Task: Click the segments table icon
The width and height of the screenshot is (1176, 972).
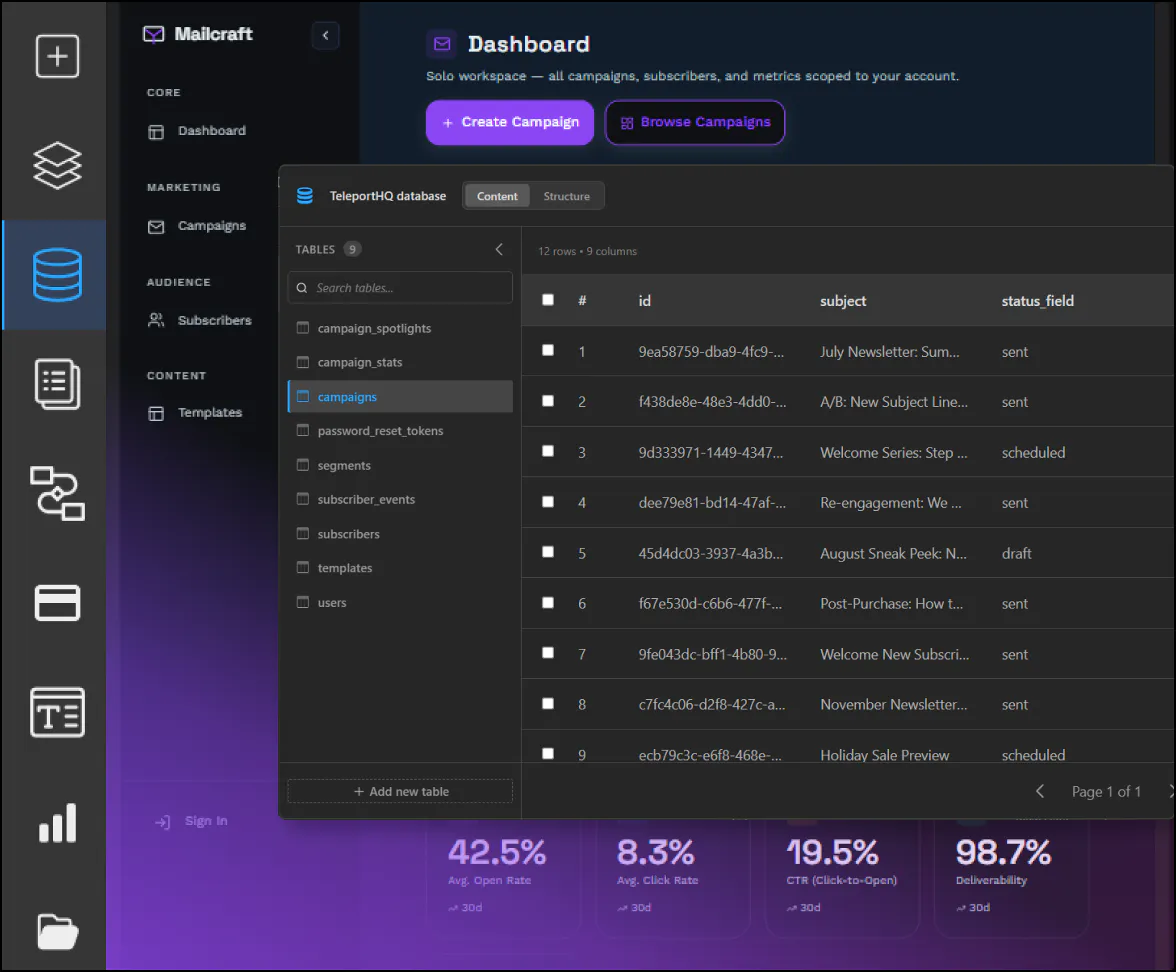Action: [x=303, y=465]
